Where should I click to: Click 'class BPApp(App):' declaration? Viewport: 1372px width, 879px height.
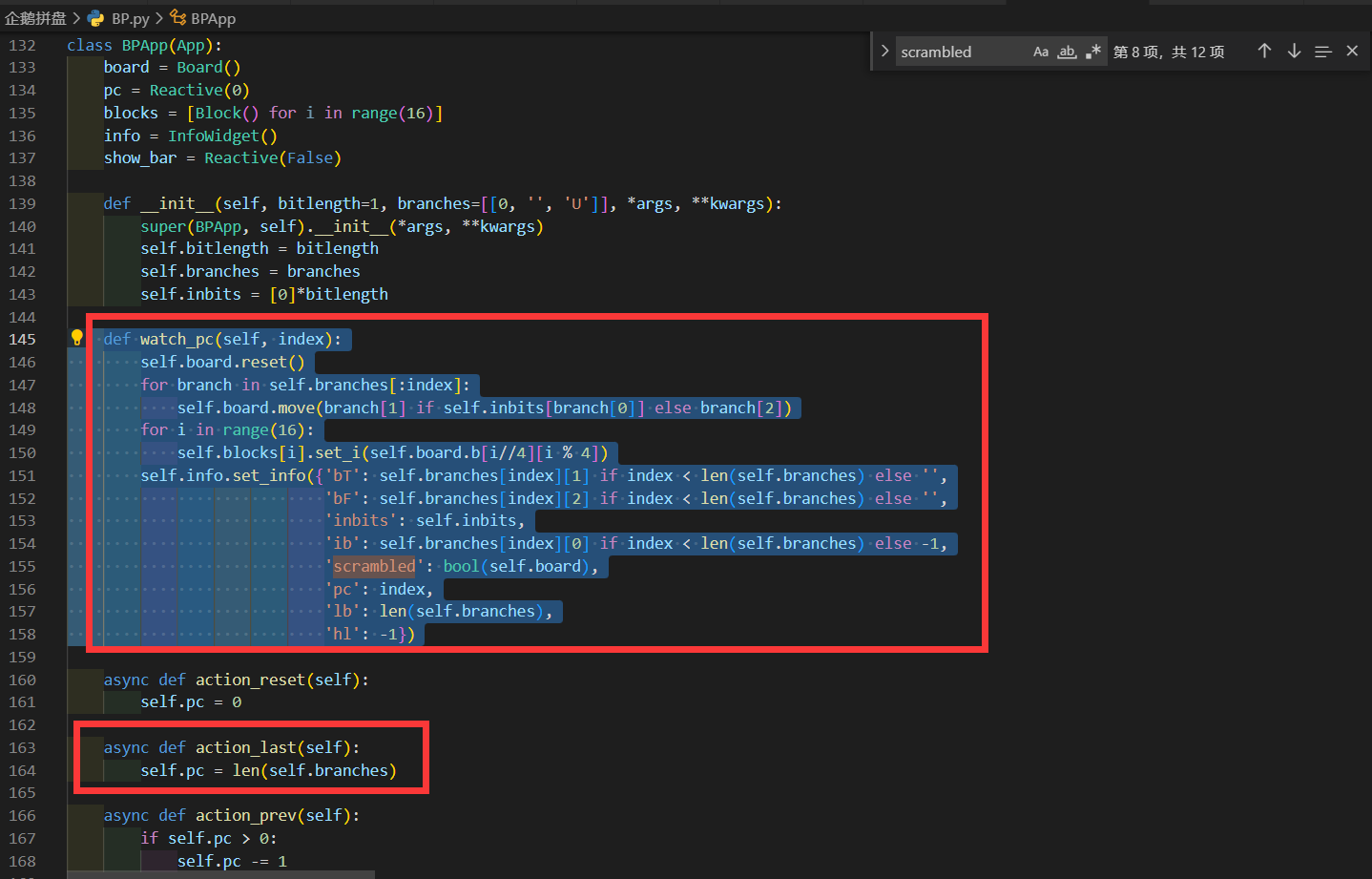(x=144, y=45)
